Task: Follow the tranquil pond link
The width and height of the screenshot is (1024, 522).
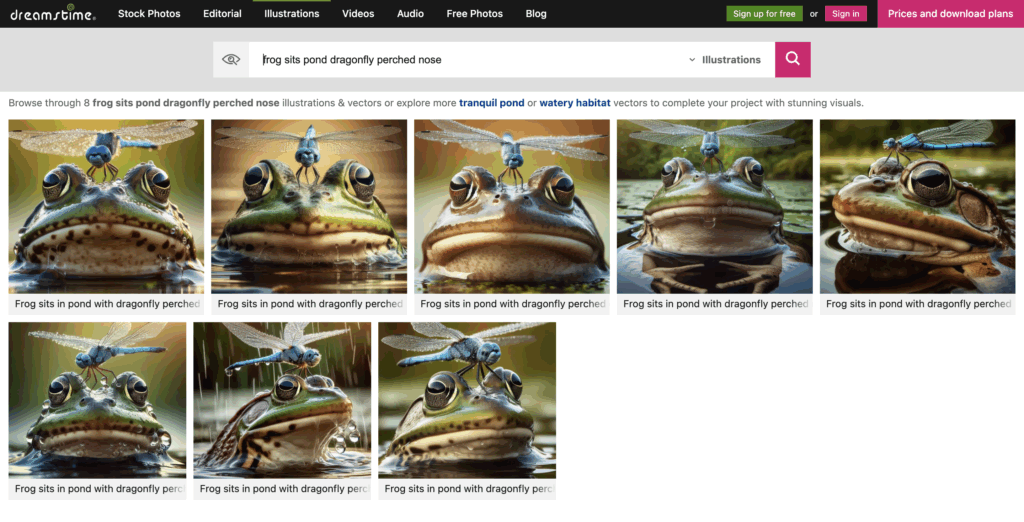Action: tap(492, 103)
